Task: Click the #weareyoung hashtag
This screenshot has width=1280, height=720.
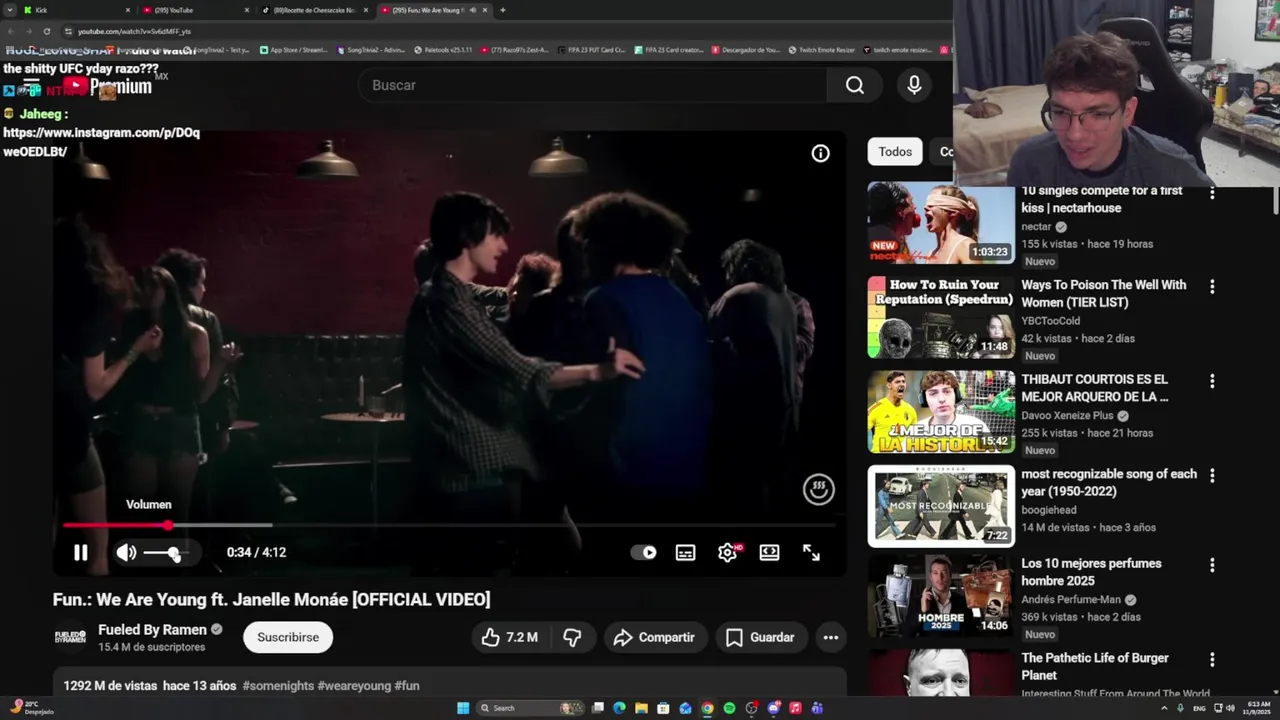Action: coord(354,686)
